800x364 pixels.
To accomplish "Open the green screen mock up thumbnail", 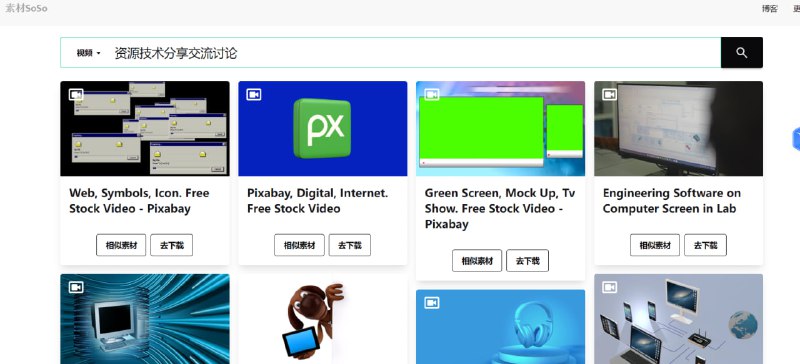I will 501,129.
